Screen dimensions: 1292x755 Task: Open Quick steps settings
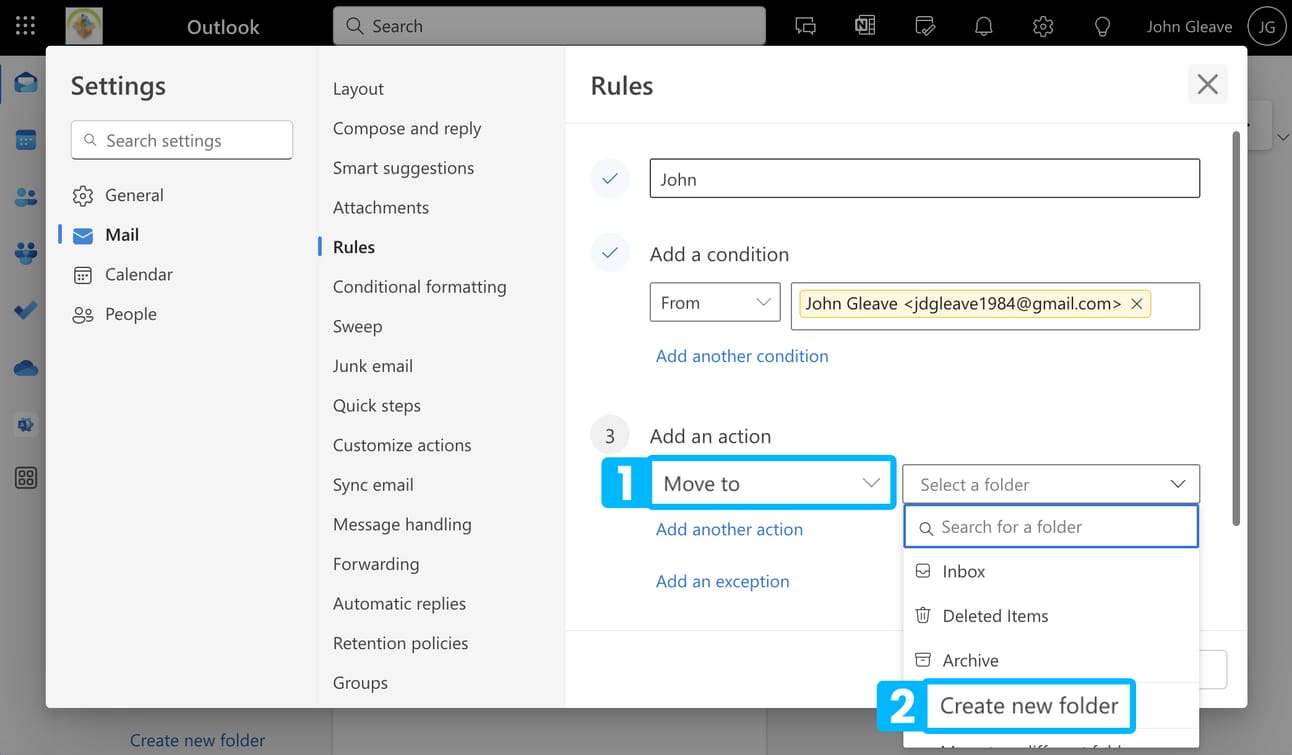[377, 406]
